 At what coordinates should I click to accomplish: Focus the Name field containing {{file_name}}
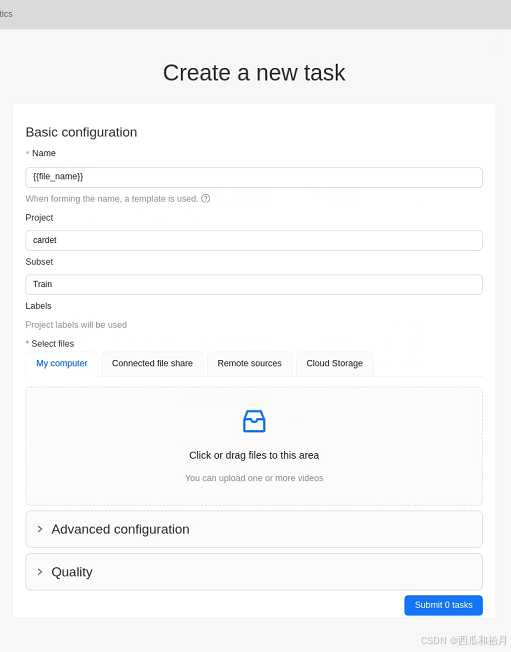click(x=254, y=177)
